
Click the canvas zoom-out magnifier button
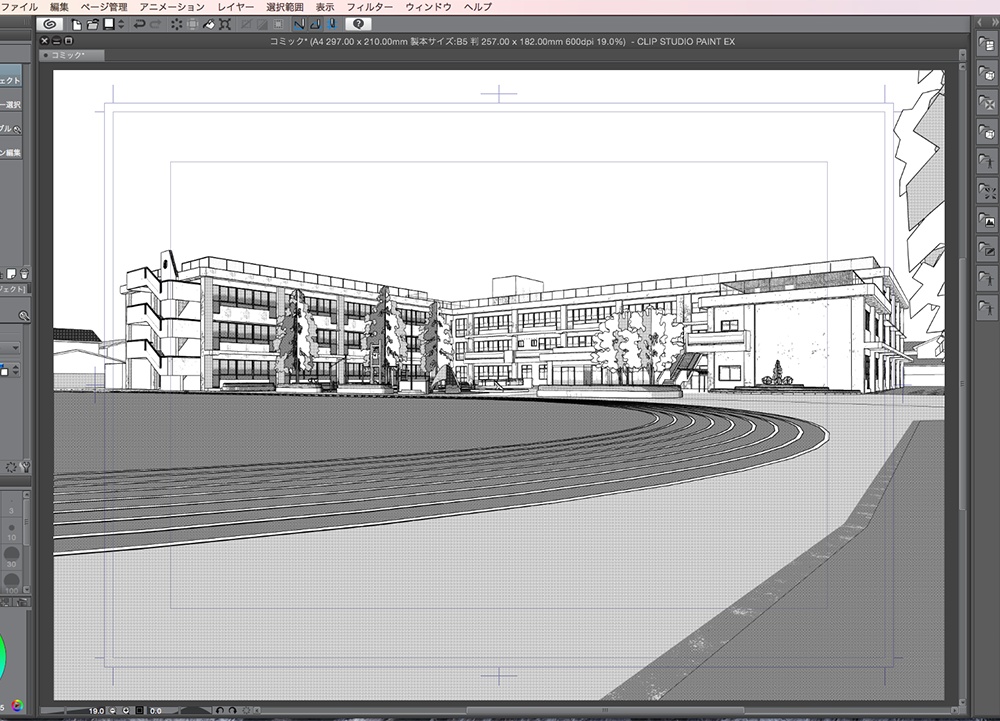pos(112,710)
